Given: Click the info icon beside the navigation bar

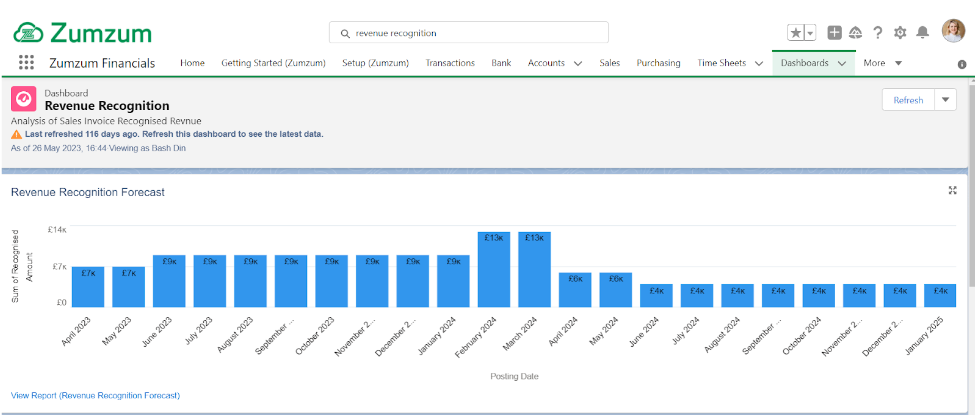Looking at the screenshot, I should click(962, 64).
